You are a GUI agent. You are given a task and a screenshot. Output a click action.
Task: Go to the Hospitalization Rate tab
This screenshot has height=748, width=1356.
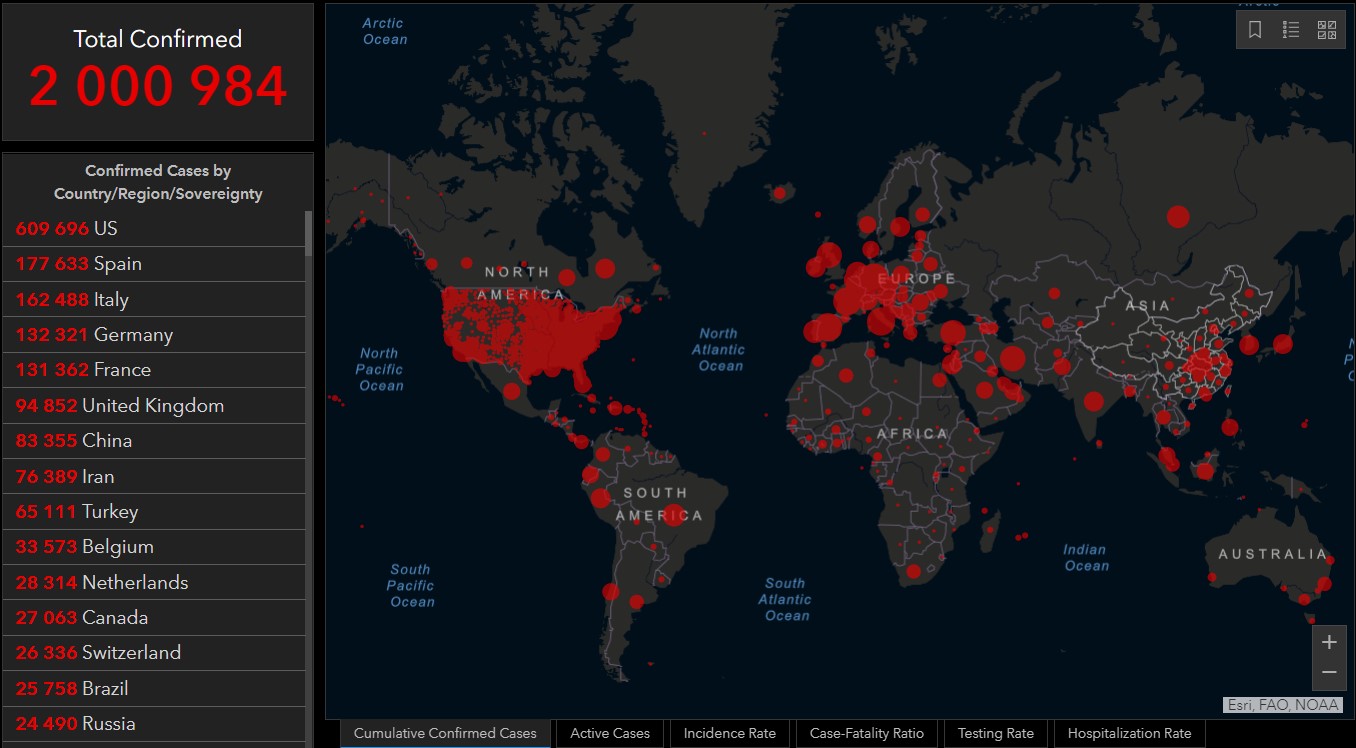[x=1129, y=733]
